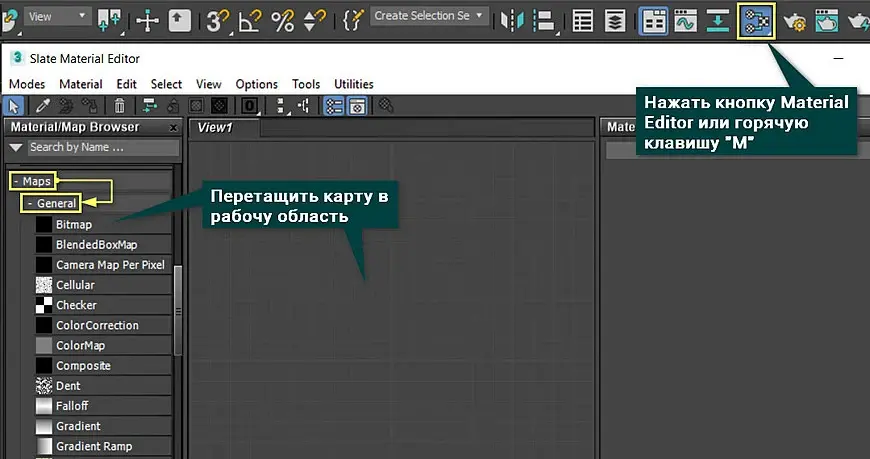870x459 pixels.
Task: Select the Composite map
Action: (104, 366)
